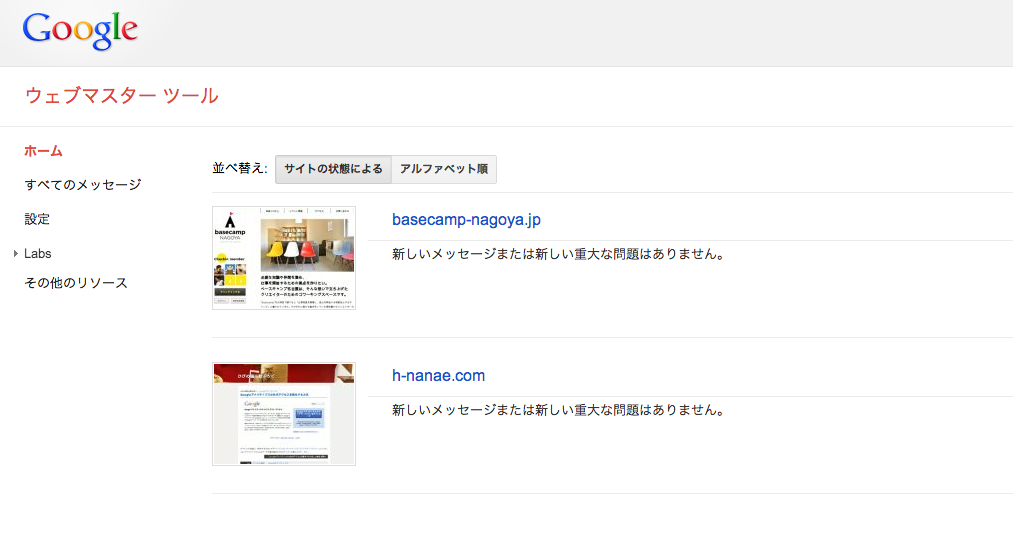The image size is (1013, 542).
Task: Sort sites by アルファベット順
Action: pyautogui.click(x=444, y=169)
